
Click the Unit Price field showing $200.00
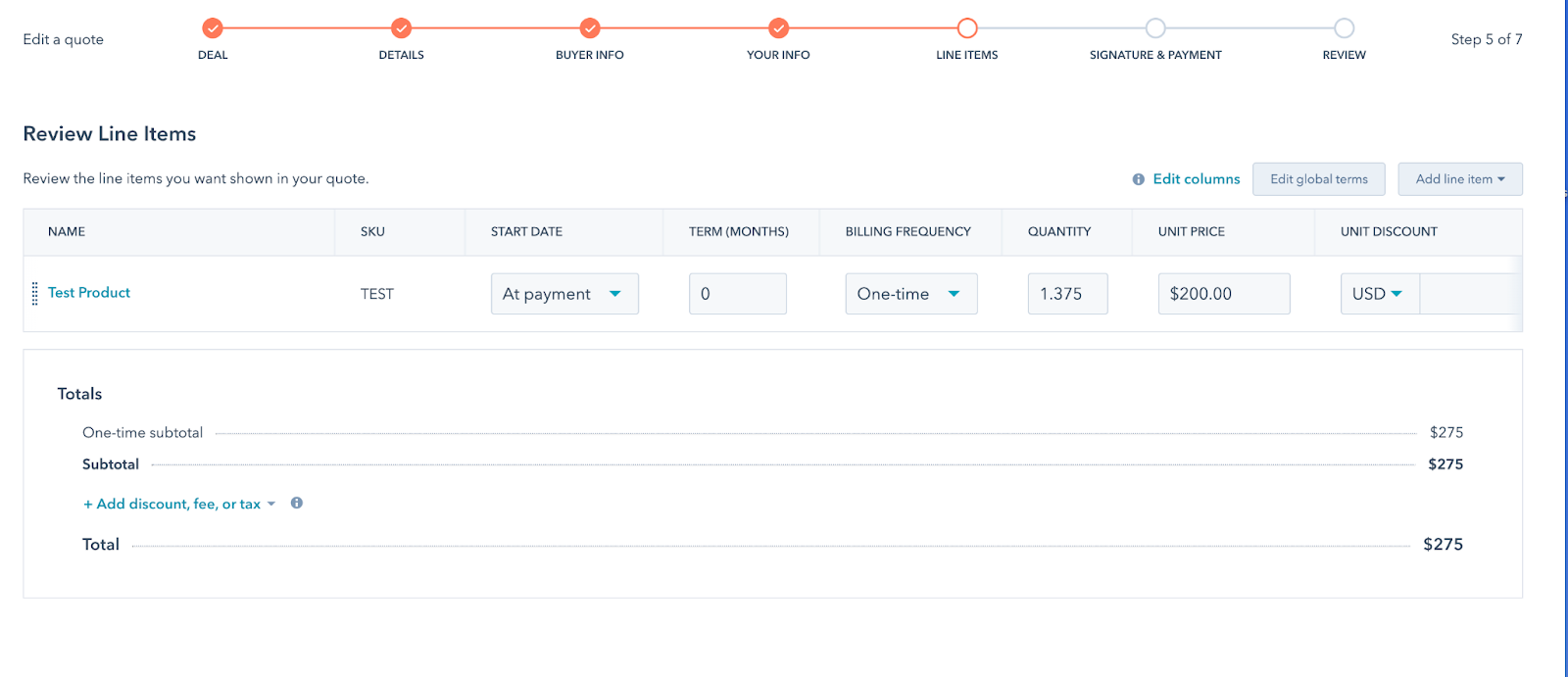pos(1224,294)
